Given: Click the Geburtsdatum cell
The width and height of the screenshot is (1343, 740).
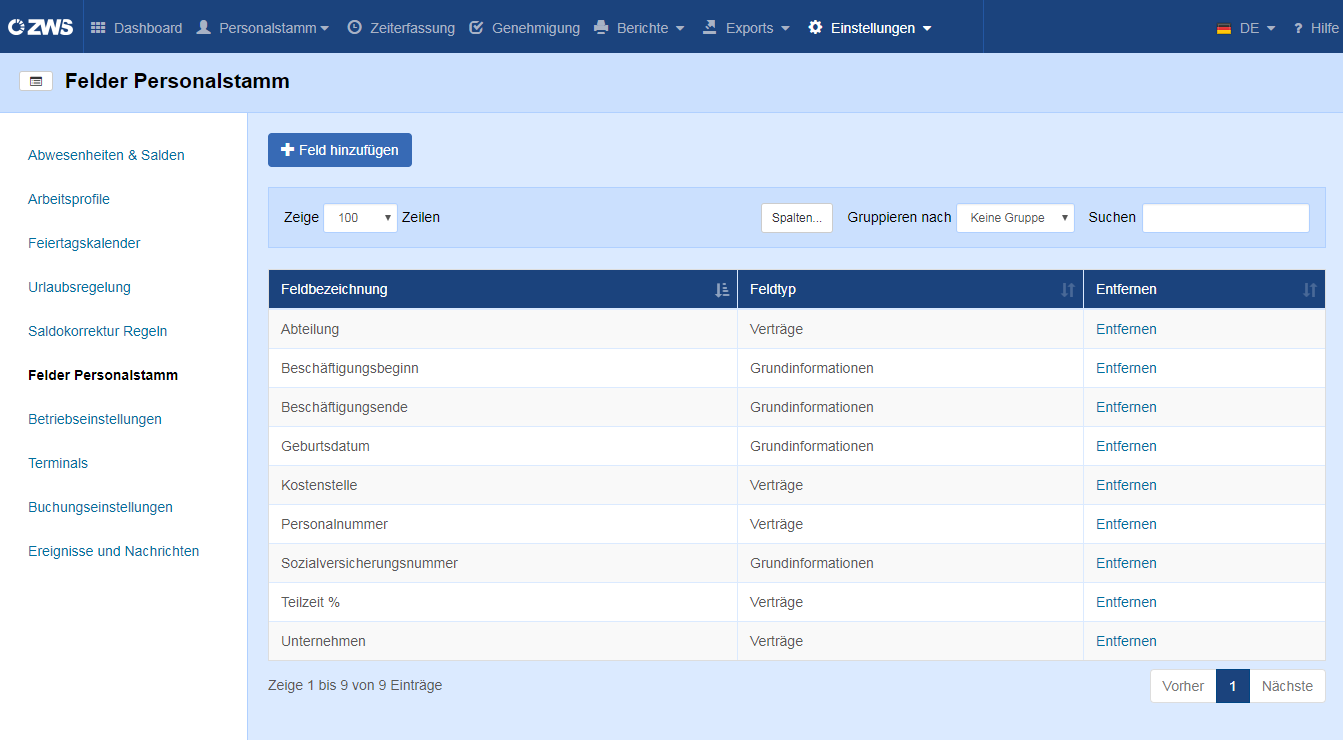Looking at the screenshot, I should click(503, 446).
